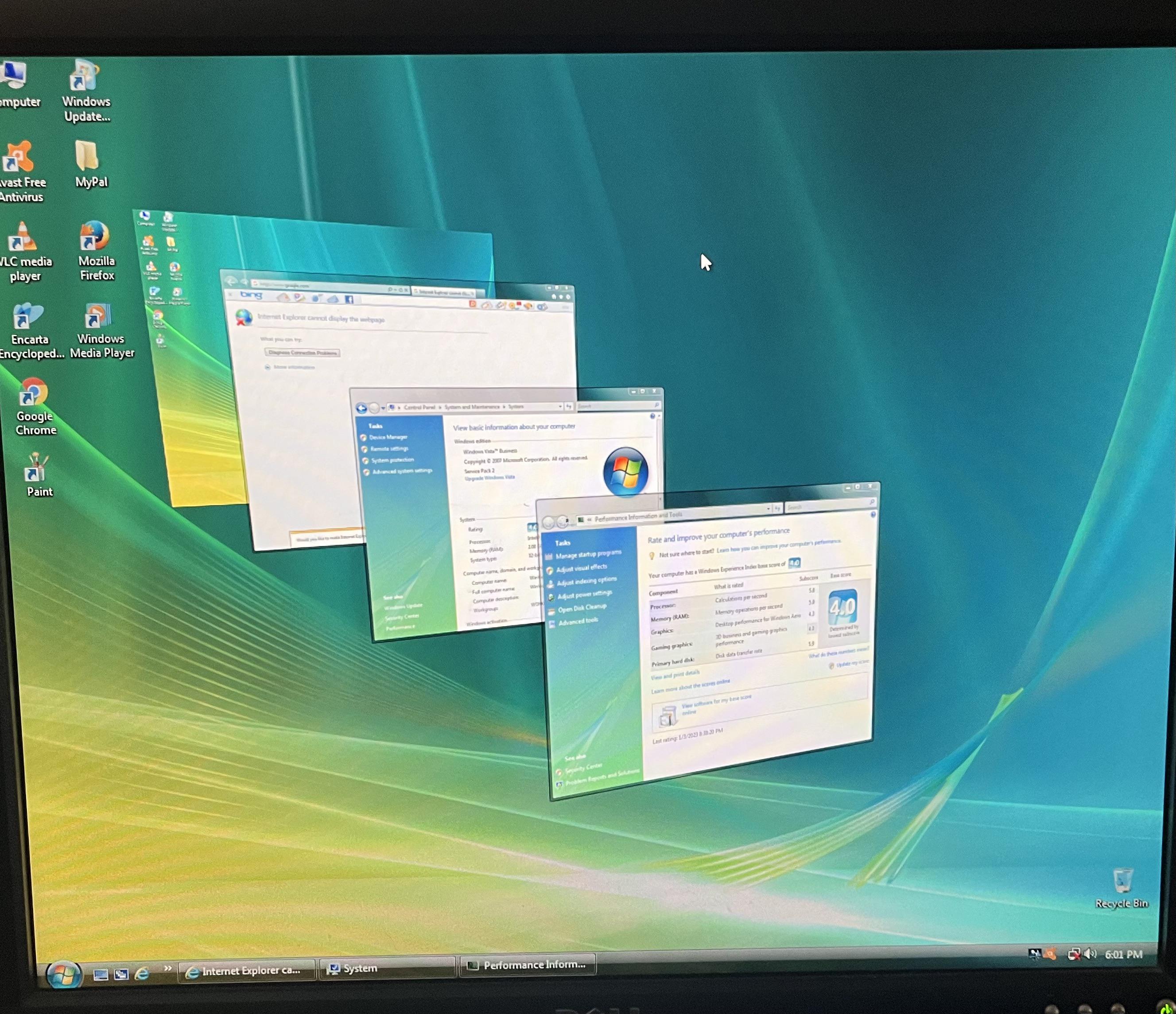Launch Google Chrome from desktop
The width and height of the screenshot is (1176, 1014).
[35, 407]
